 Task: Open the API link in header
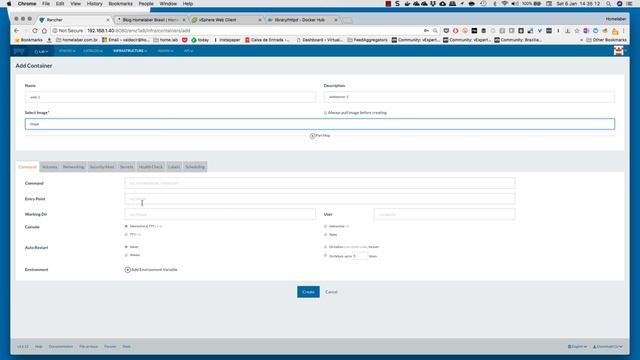click(x=189, y=51)
